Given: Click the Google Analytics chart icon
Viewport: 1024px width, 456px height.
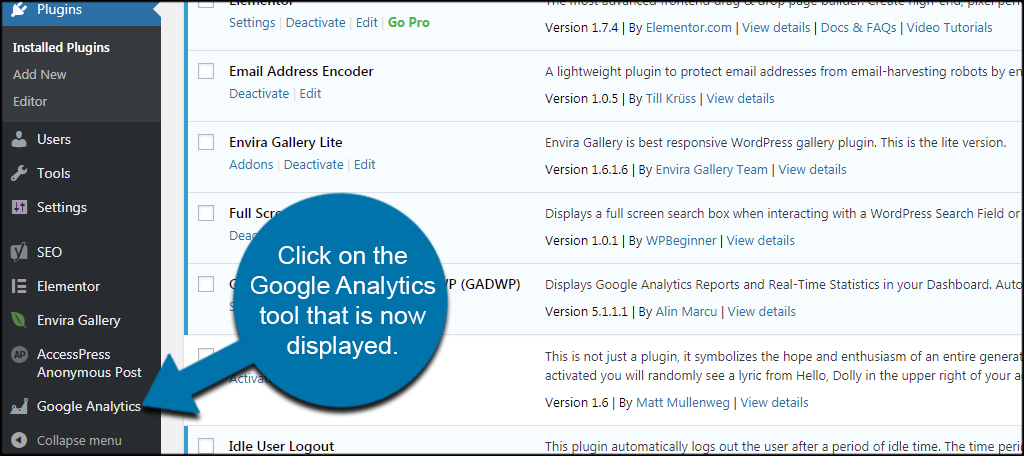Looking at the screenshot, I should click(18, 407).
